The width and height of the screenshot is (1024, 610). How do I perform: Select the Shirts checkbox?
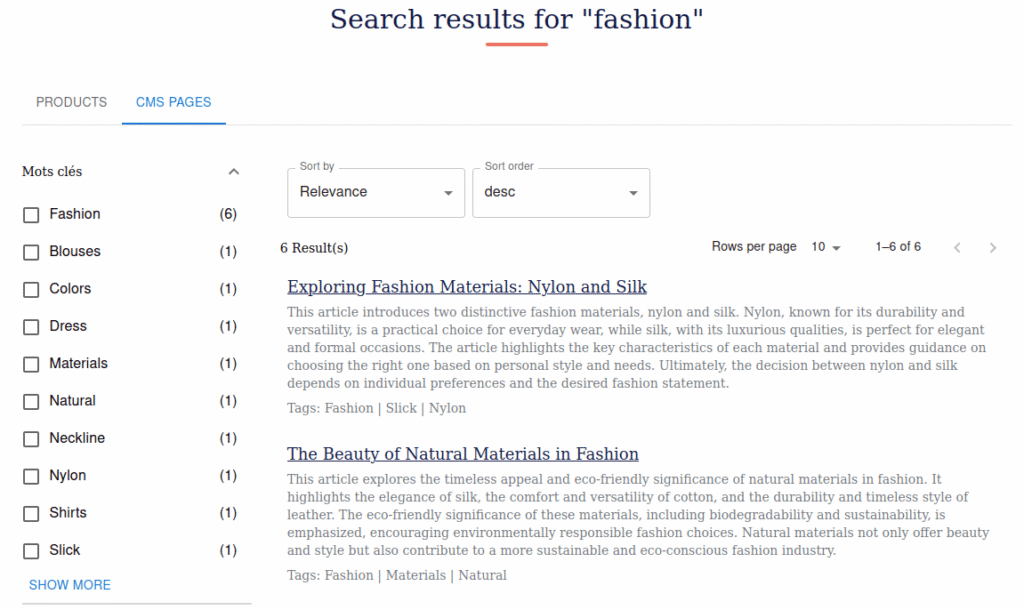pos(31,514)
